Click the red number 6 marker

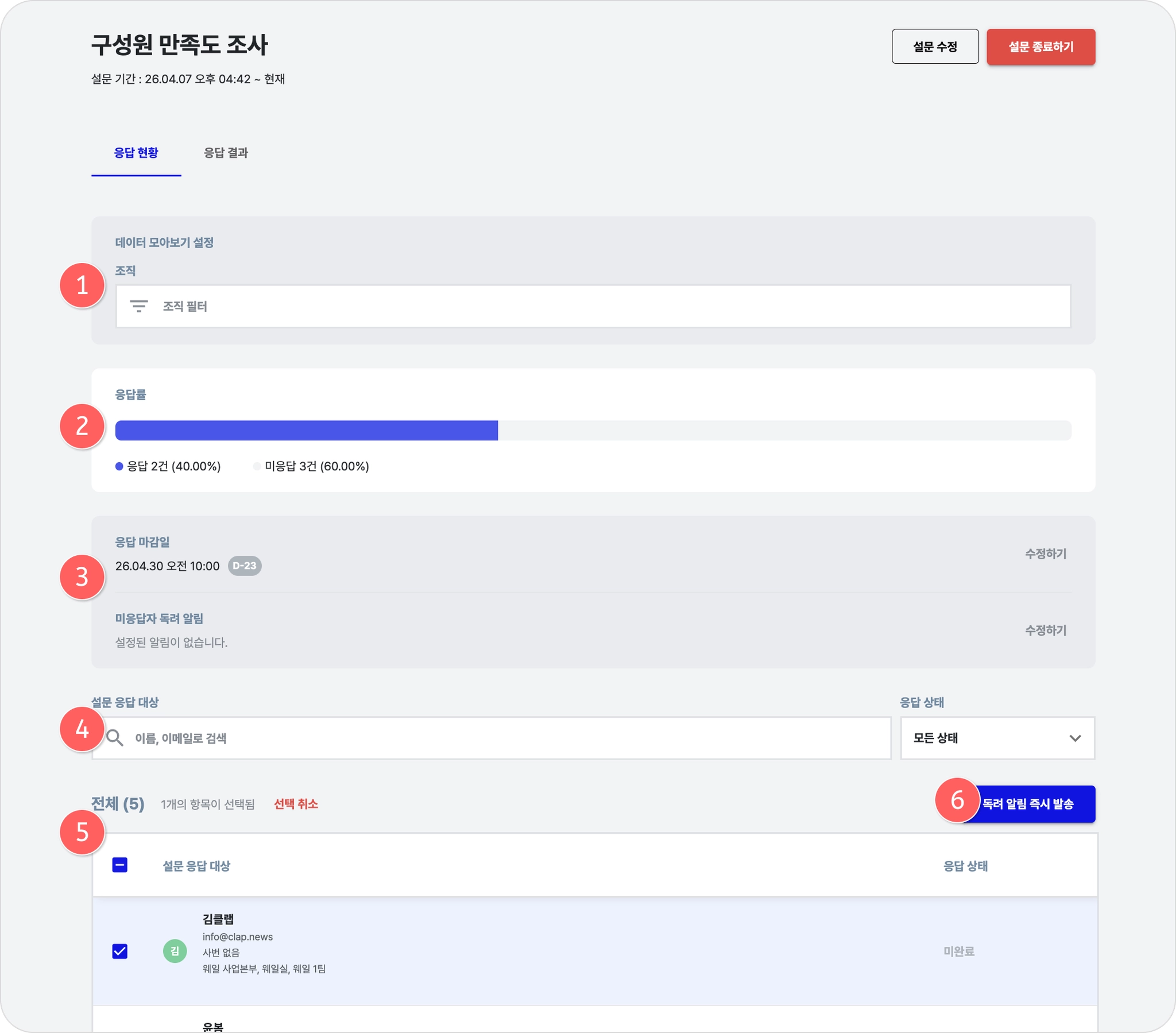(x=957, y=800)
